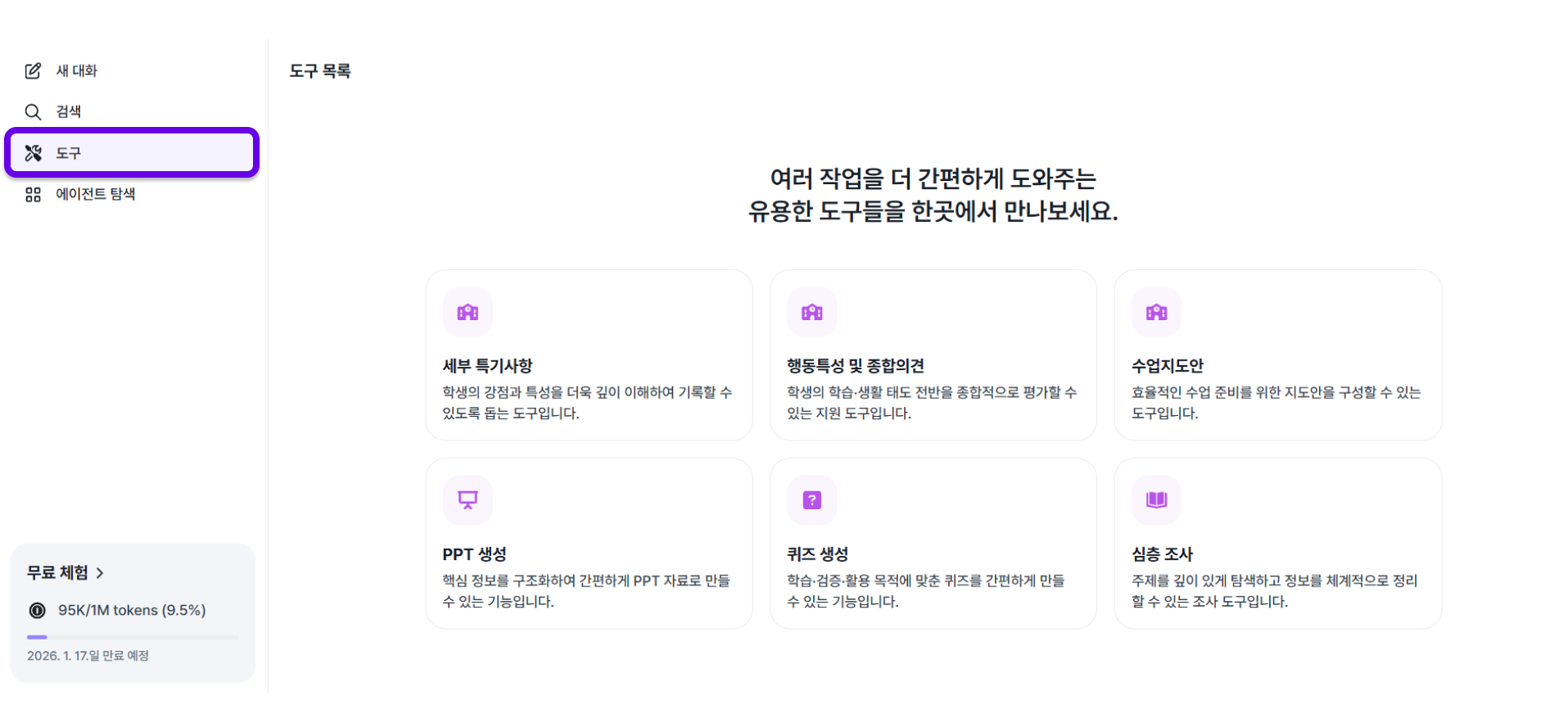Expand the 무료 체험 chevron arrow
Screen dimensions: 1568x705
coord(100,573)
